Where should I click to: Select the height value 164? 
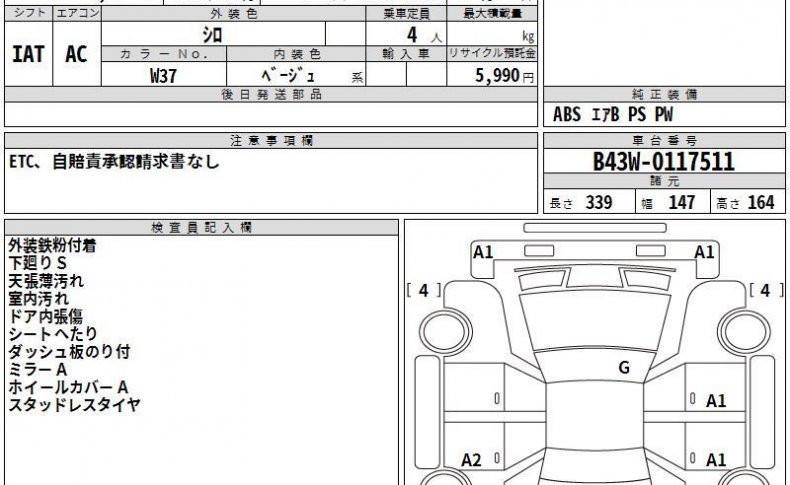(761, 202)
